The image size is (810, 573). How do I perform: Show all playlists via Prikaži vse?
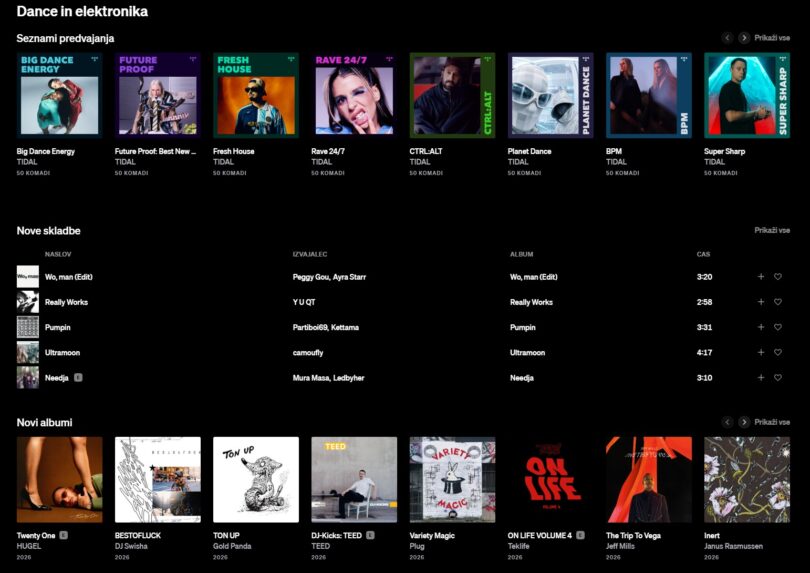[772, 38]
